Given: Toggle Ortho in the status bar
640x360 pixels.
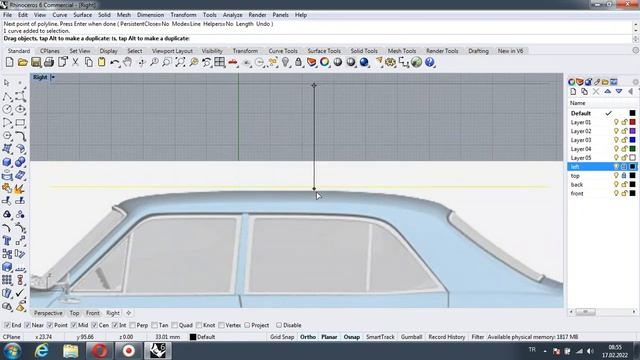Looking at the screenshot, I should click(308, 337).
